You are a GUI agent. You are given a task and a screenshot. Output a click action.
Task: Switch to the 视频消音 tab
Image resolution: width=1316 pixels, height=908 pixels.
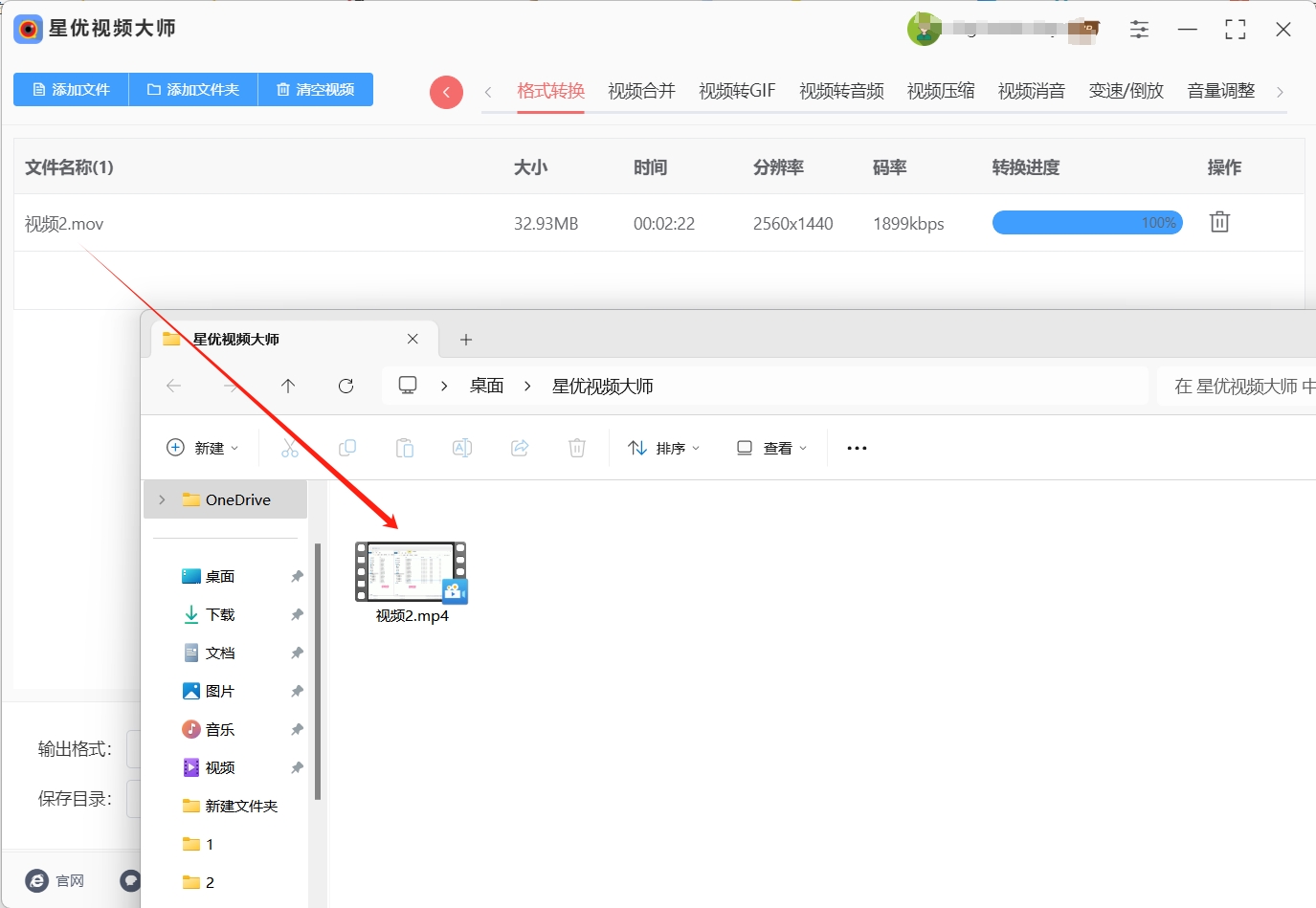coord(1032,91)
